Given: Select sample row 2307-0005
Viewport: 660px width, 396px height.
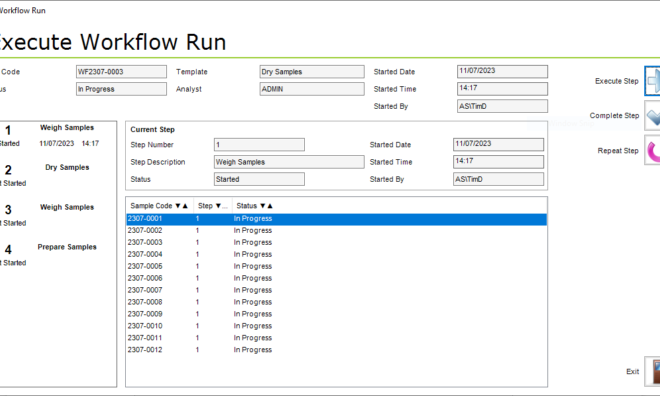Looking at the screenshot, I should [x=336, y=266].
